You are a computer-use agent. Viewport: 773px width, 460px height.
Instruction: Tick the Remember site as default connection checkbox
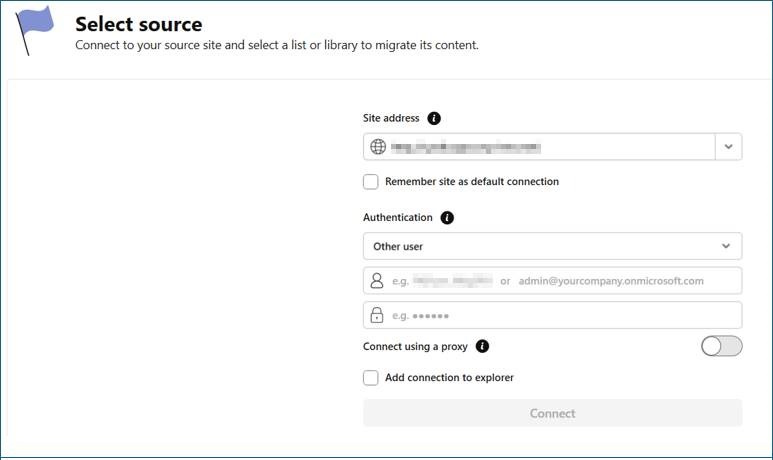371,182
